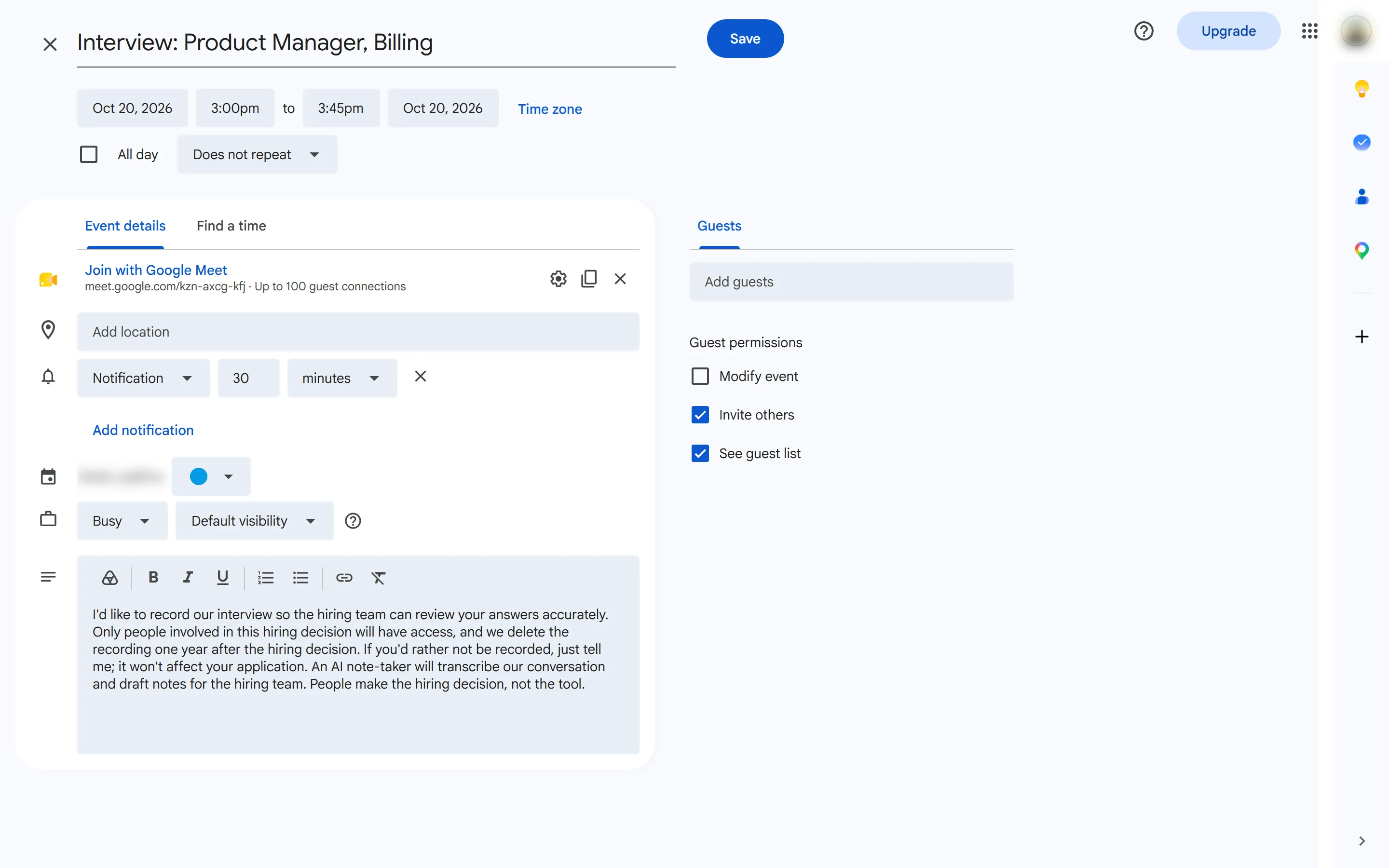Toggle underline formatting in description
The height and width of the screenshot is (868, 1389).
[x=223, y=578]
